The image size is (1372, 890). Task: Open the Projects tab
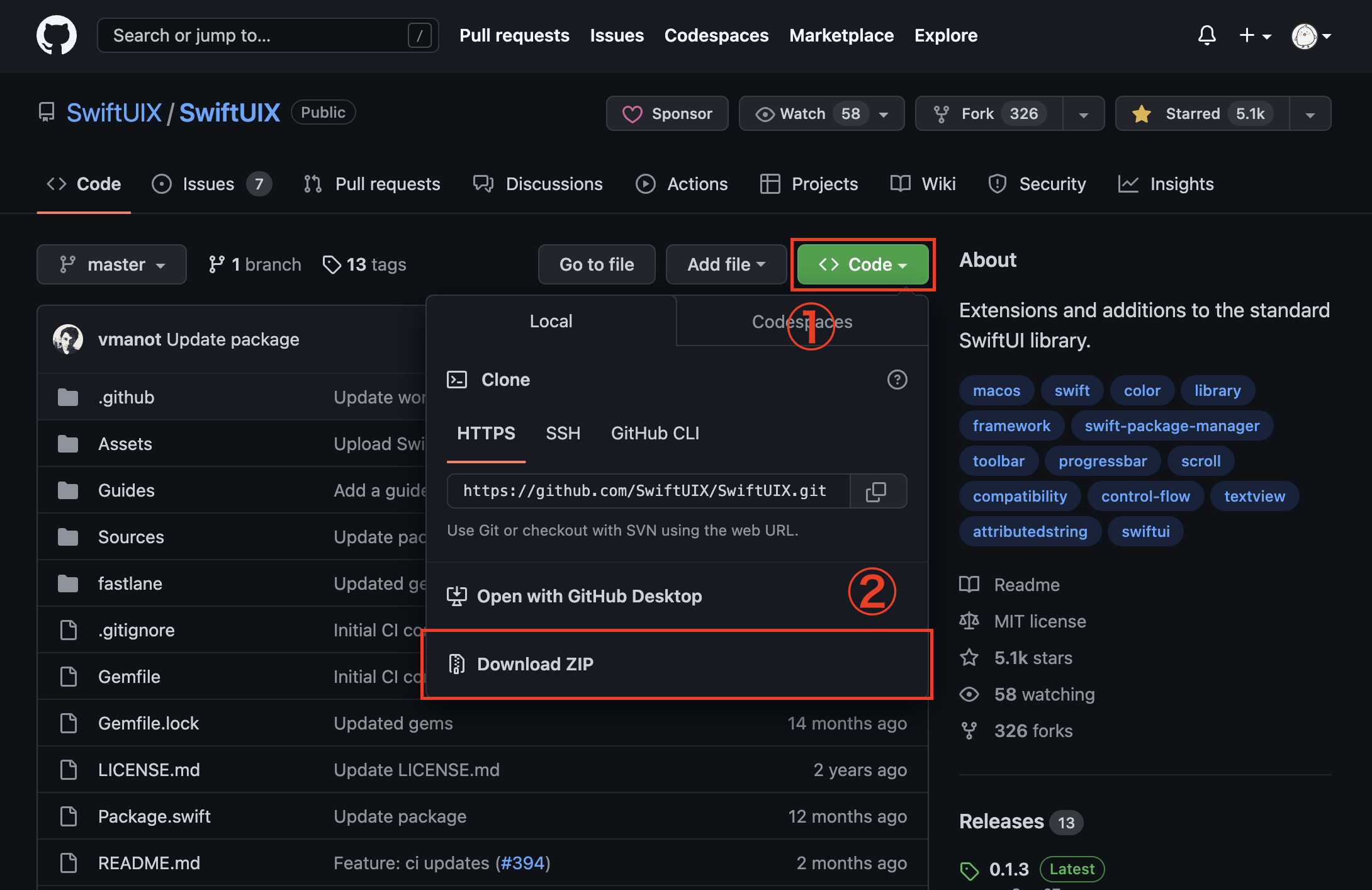[x=809, y=184]
